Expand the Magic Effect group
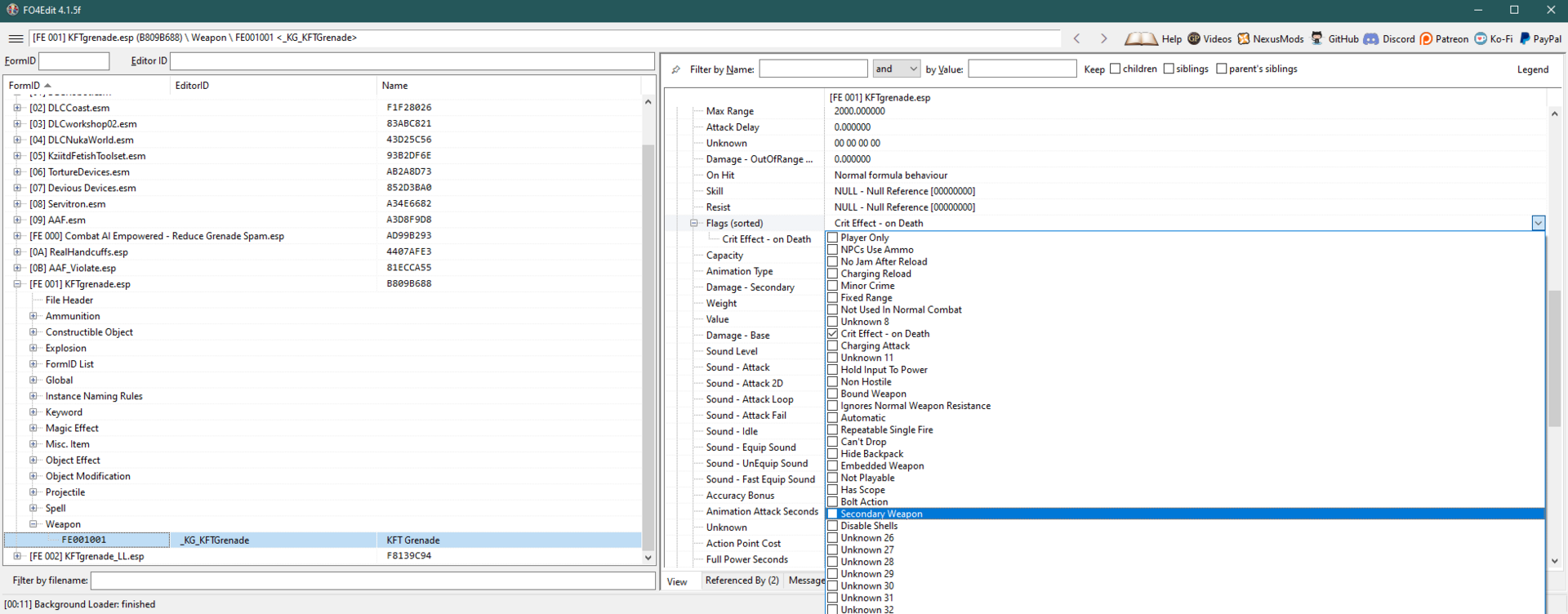This screenshot has width=1568, height=614. [33, 428]
